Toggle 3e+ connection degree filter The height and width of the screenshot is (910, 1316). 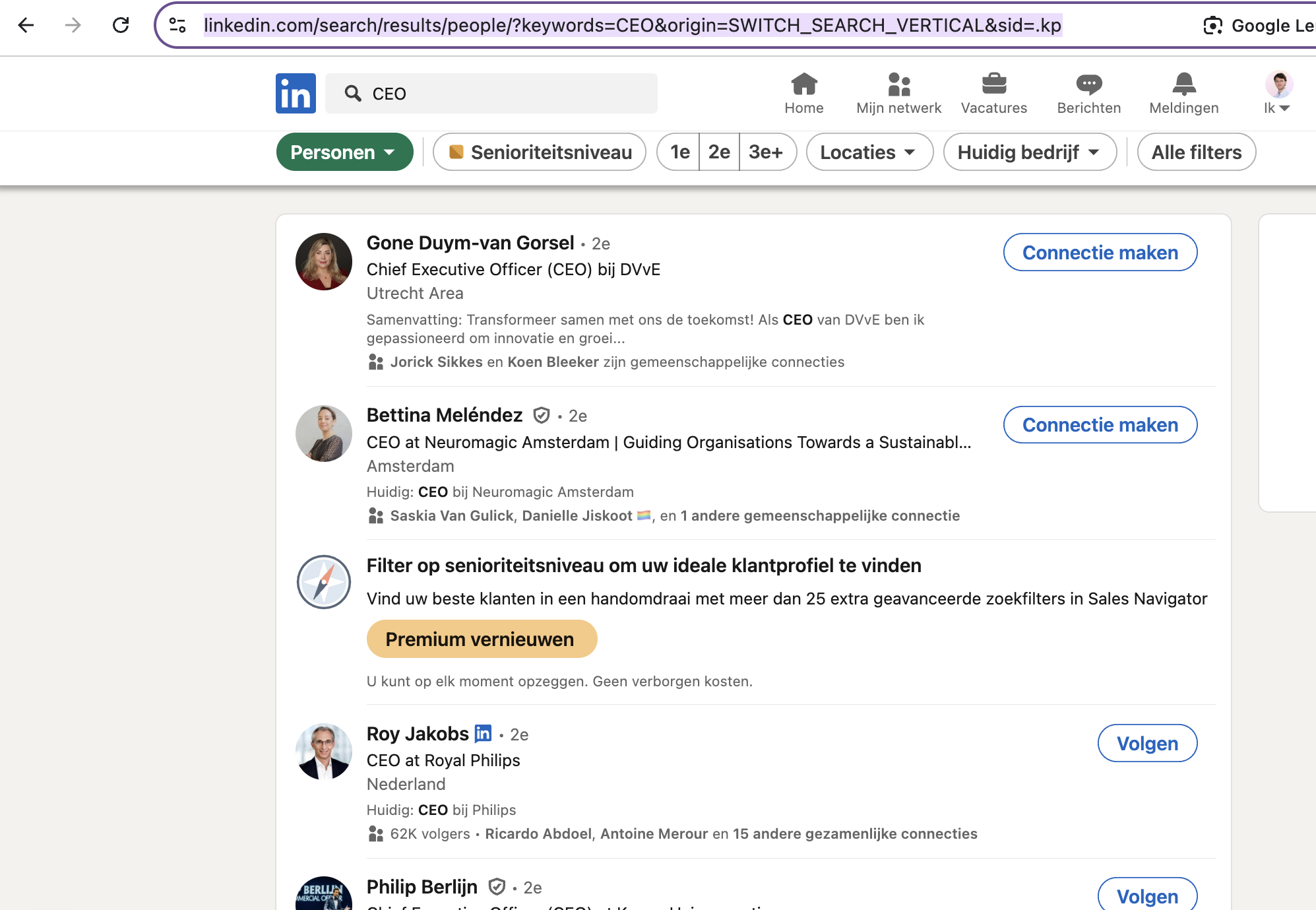pyautogui.click(x=766, y=152)
